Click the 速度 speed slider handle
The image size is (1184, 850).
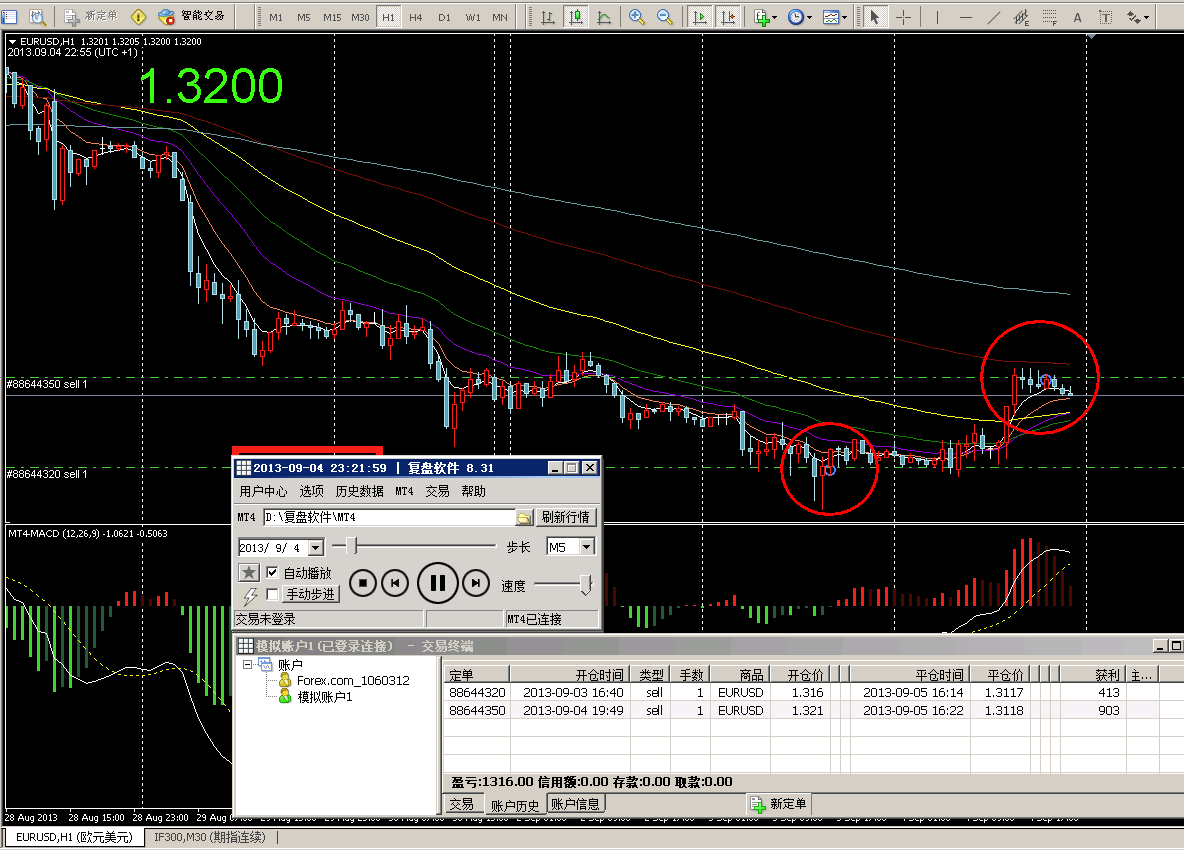click(x=586, y=584)
